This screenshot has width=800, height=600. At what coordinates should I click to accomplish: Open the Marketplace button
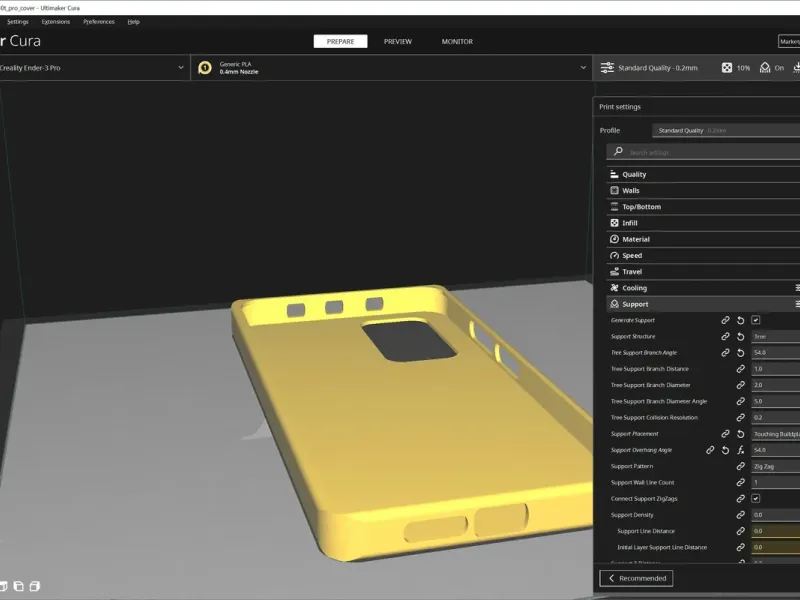pos(789,41)
